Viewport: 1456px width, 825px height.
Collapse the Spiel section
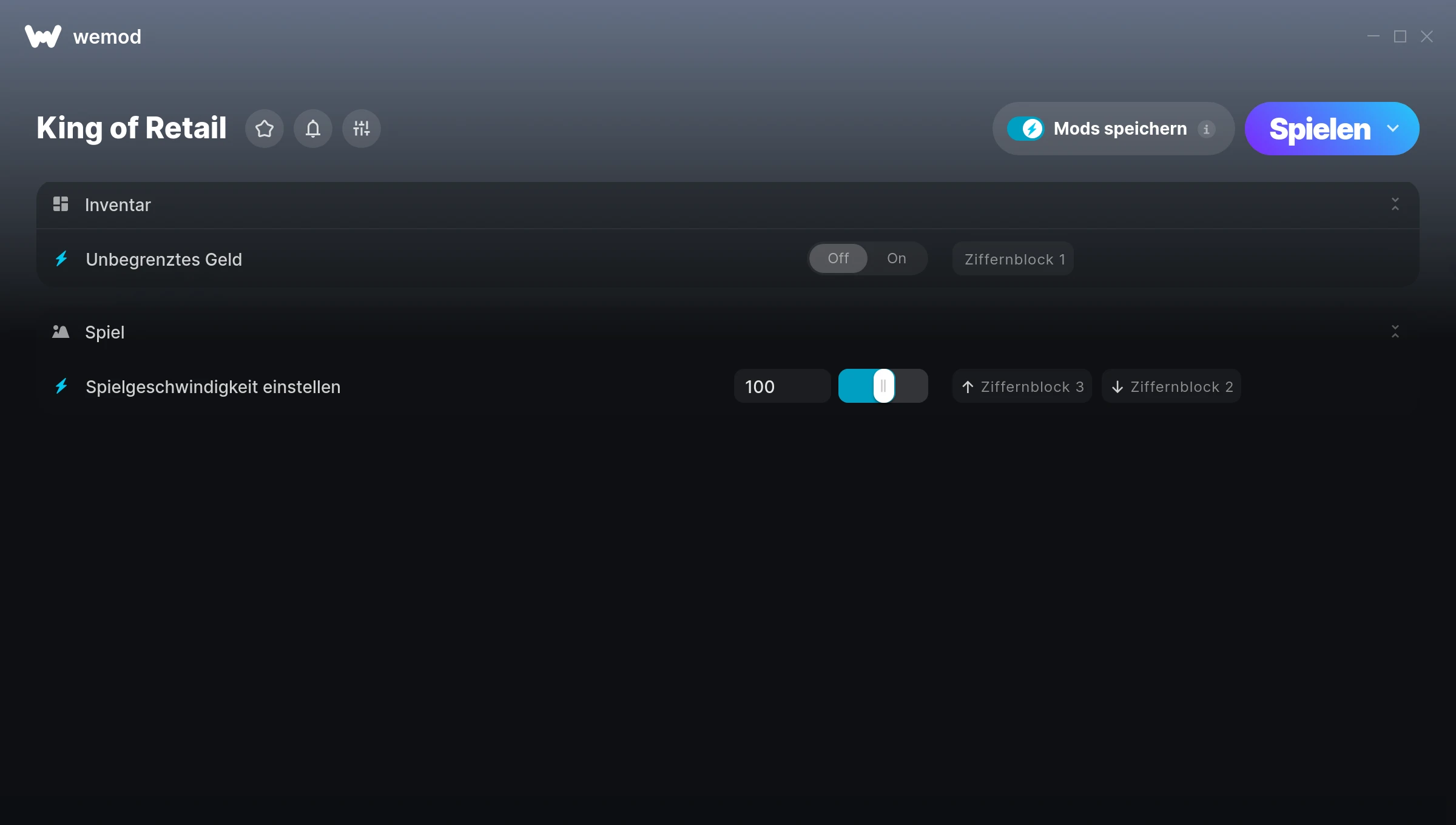click(1395, 332)
